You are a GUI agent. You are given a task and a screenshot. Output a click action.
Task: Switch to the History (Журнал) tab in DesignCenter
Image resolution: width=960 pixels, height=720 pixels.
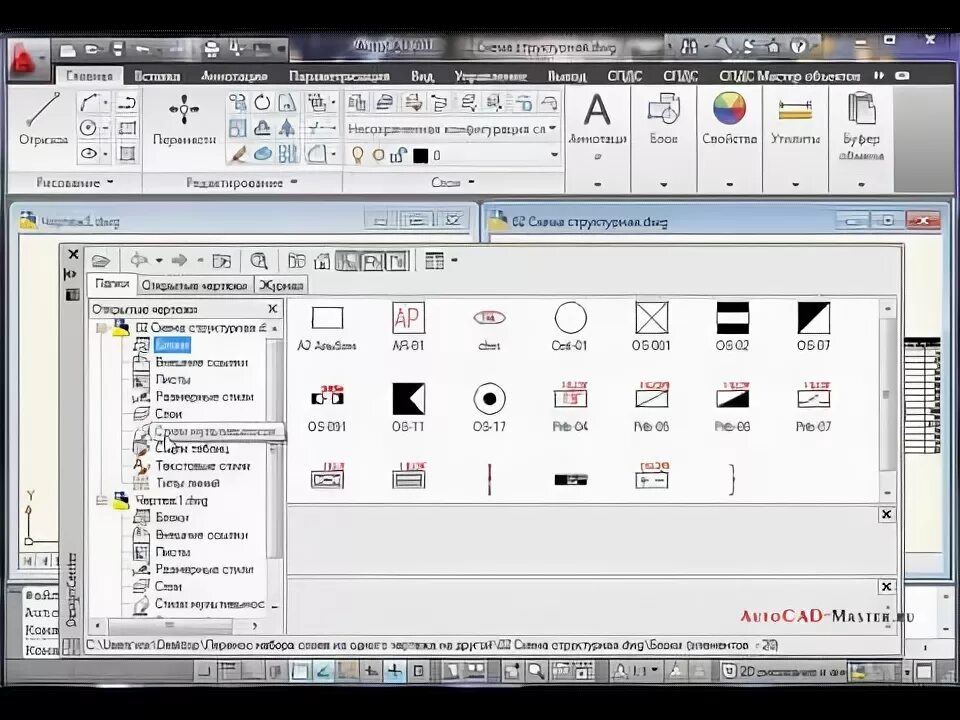281,285
